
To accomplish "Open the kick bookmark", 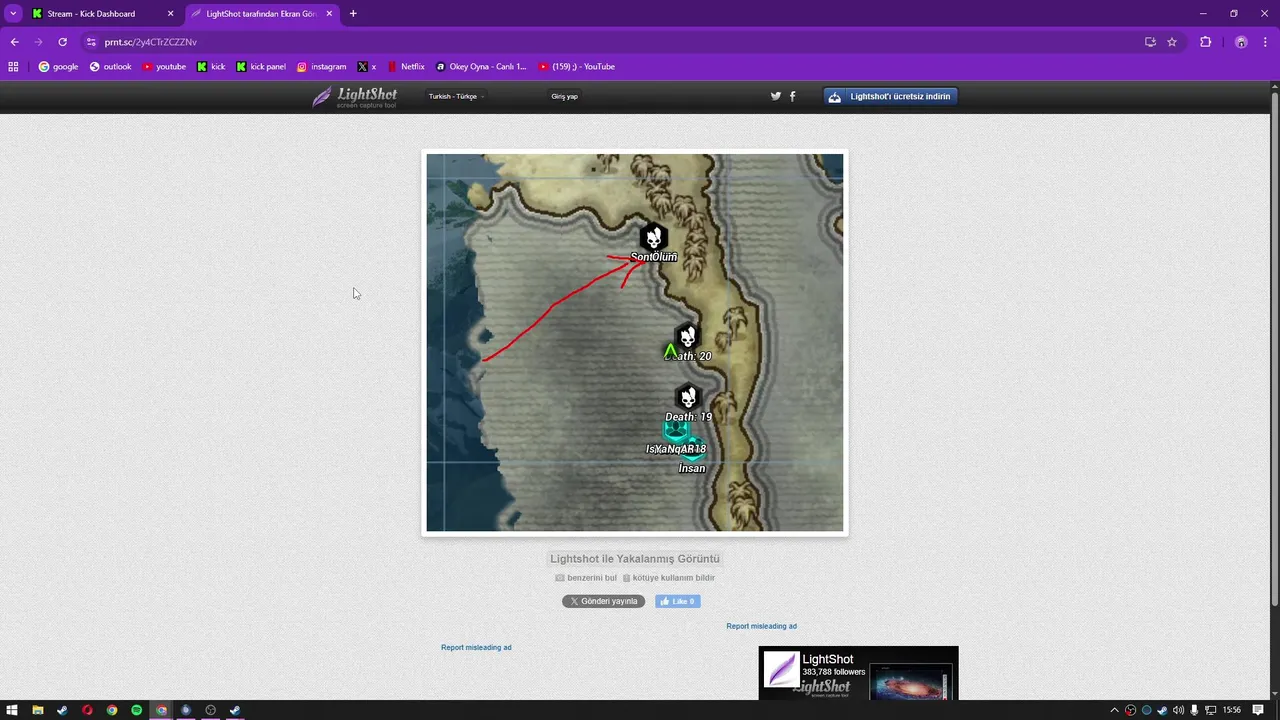I will point(211,67).
